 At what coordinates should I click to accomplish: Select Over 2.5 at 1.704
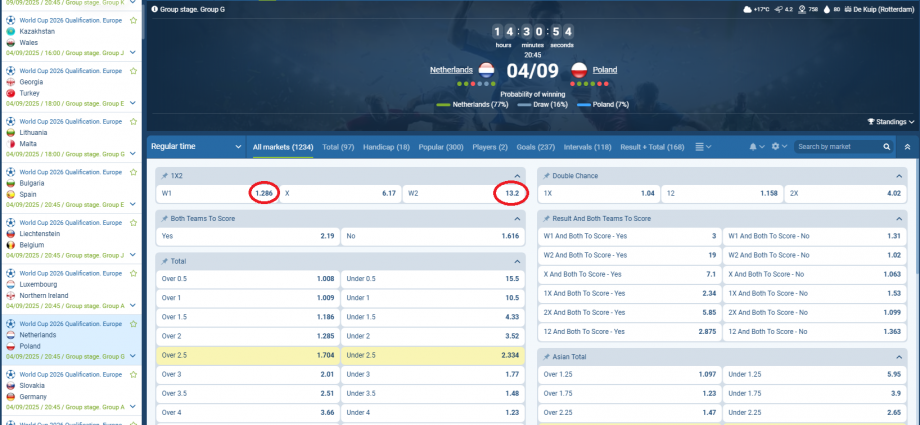(x=248, y=355)
